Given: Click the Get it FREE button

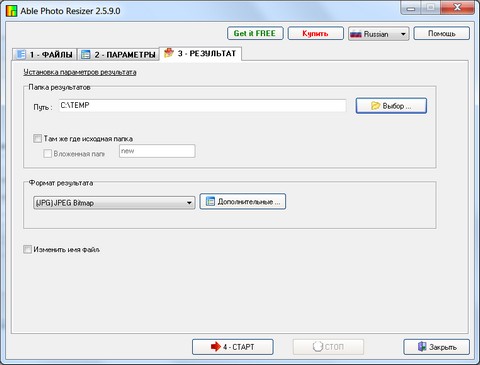Looking at the screenshot, I should 255,33.
